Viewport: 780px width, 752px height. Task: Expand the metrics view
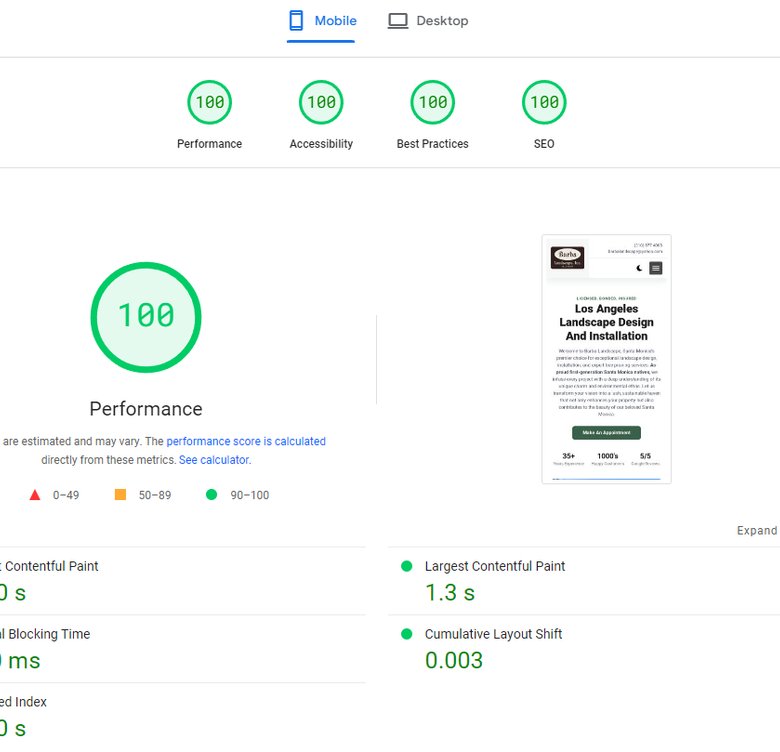(x=757, y=530)
